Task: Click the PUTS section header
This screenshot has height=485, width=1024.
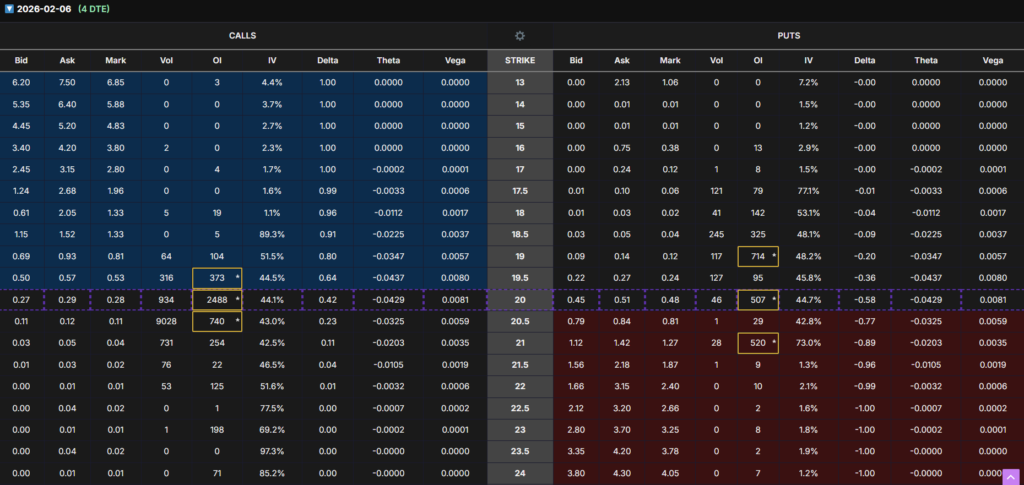Action: 788,35
